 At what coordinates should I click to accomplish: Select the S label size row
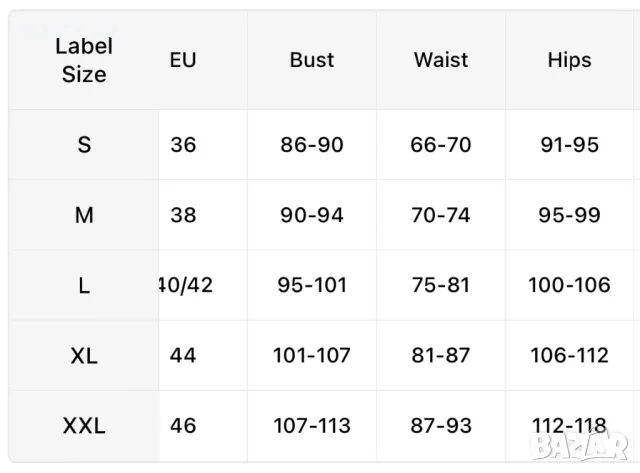pos(84,145)
